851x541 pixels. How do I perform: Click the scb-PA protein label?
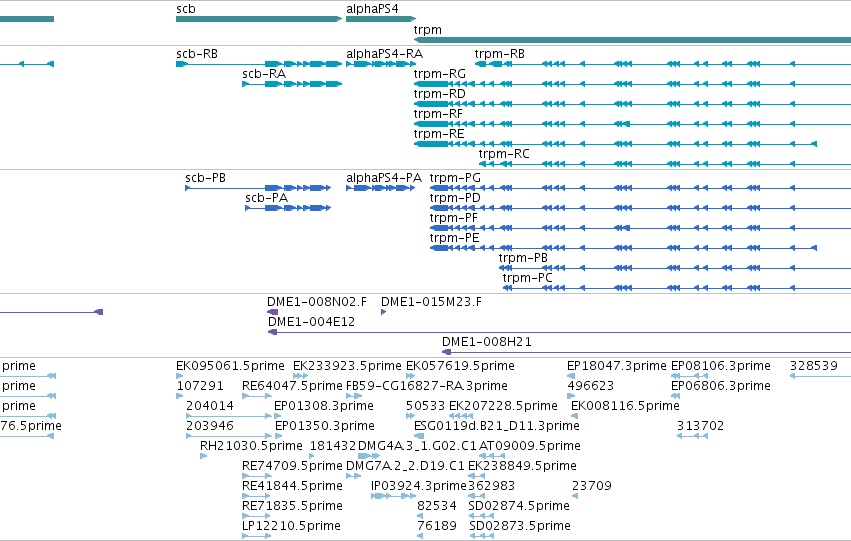pos(266,198)
